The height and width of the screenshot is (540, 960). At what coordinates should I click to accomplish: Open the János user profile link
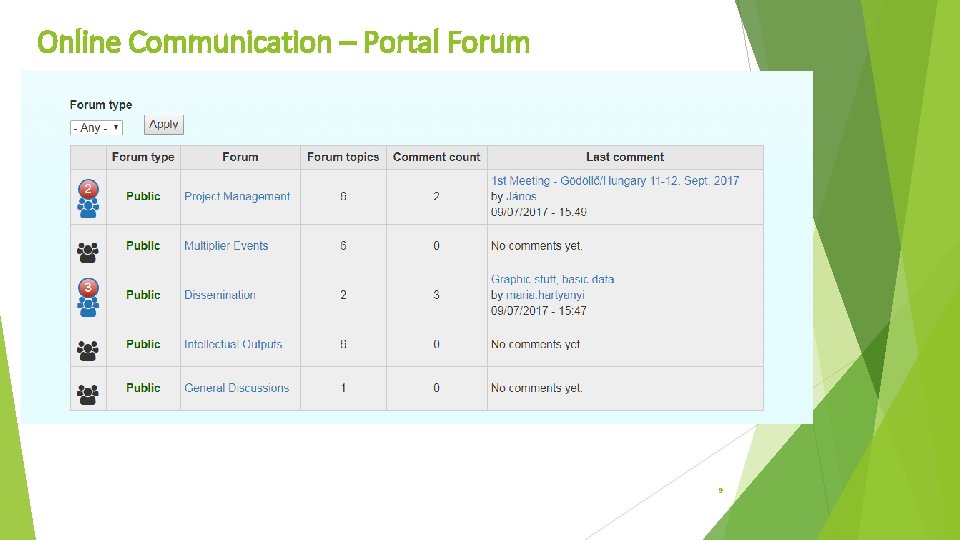tap(522, 197)
